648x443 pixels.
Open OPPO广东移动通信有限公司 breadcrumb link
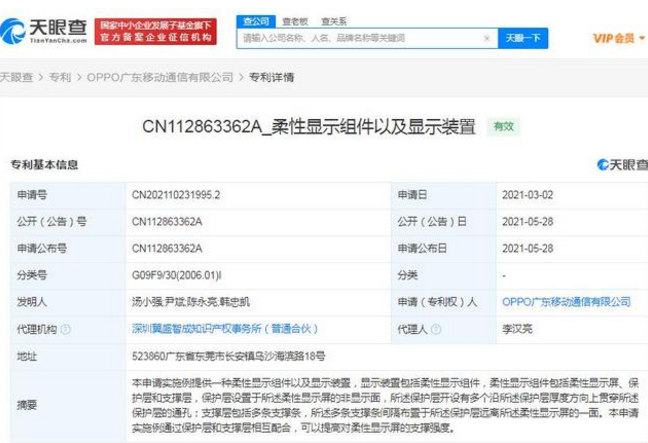point(160,77)
